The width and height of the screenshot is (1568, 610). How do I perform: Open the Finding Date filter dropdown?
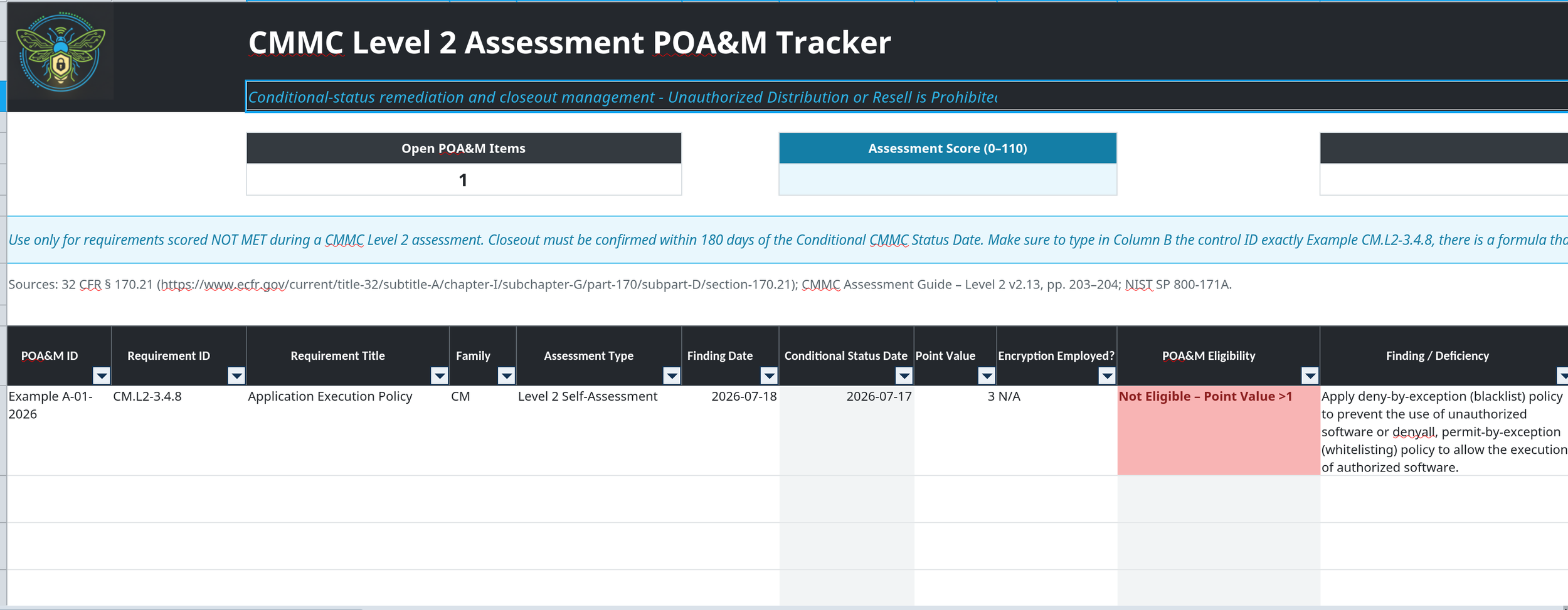(768, 376)
